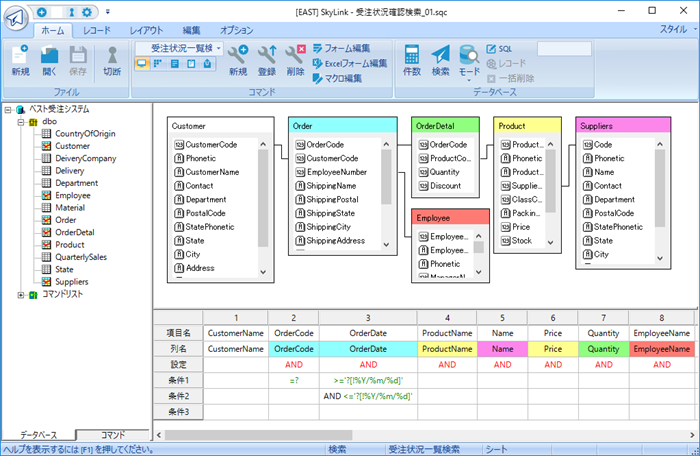700x456 pixels.
Task: Toggle the list sheet output mode icon
Action: [x=175, y=64]
